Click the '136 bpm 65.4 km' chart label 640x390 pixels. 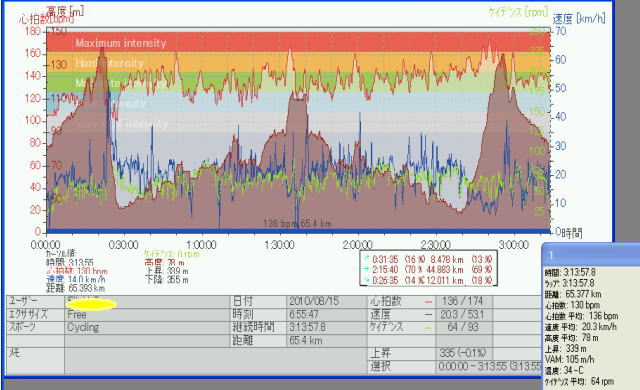(297, 224)
